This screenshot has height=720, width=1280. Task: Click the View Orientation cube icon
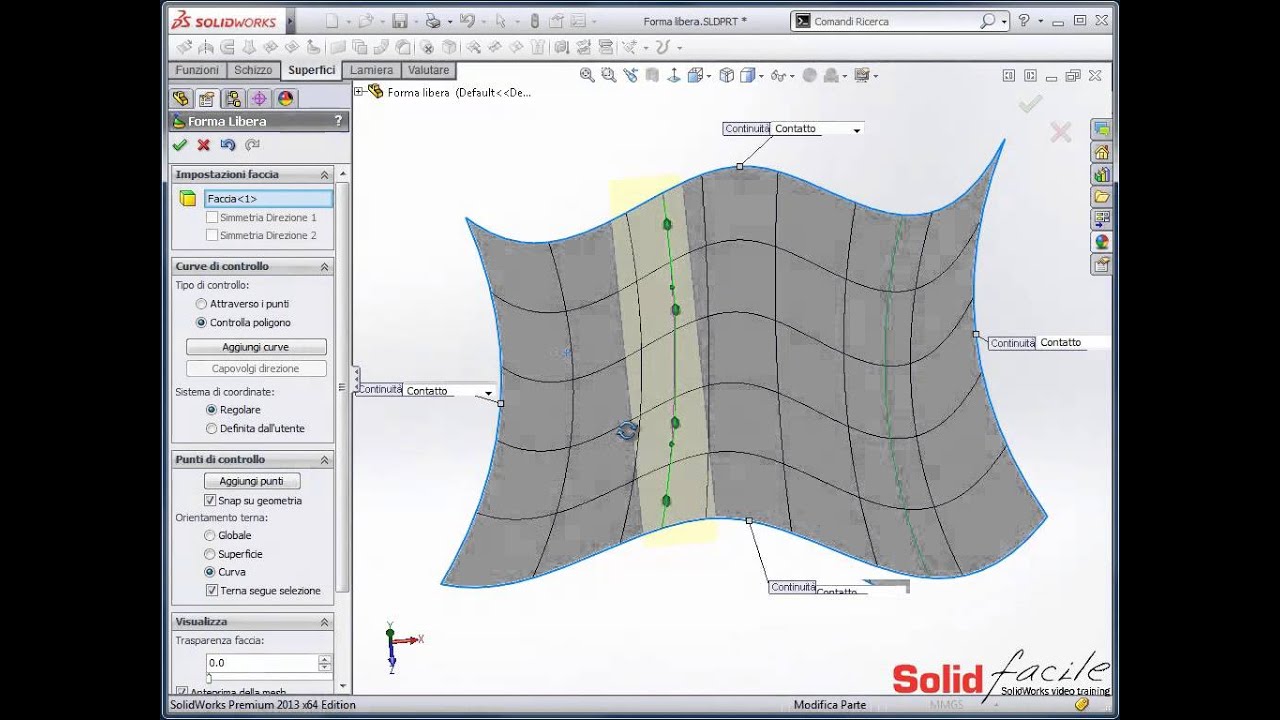(x=696, y=75)
